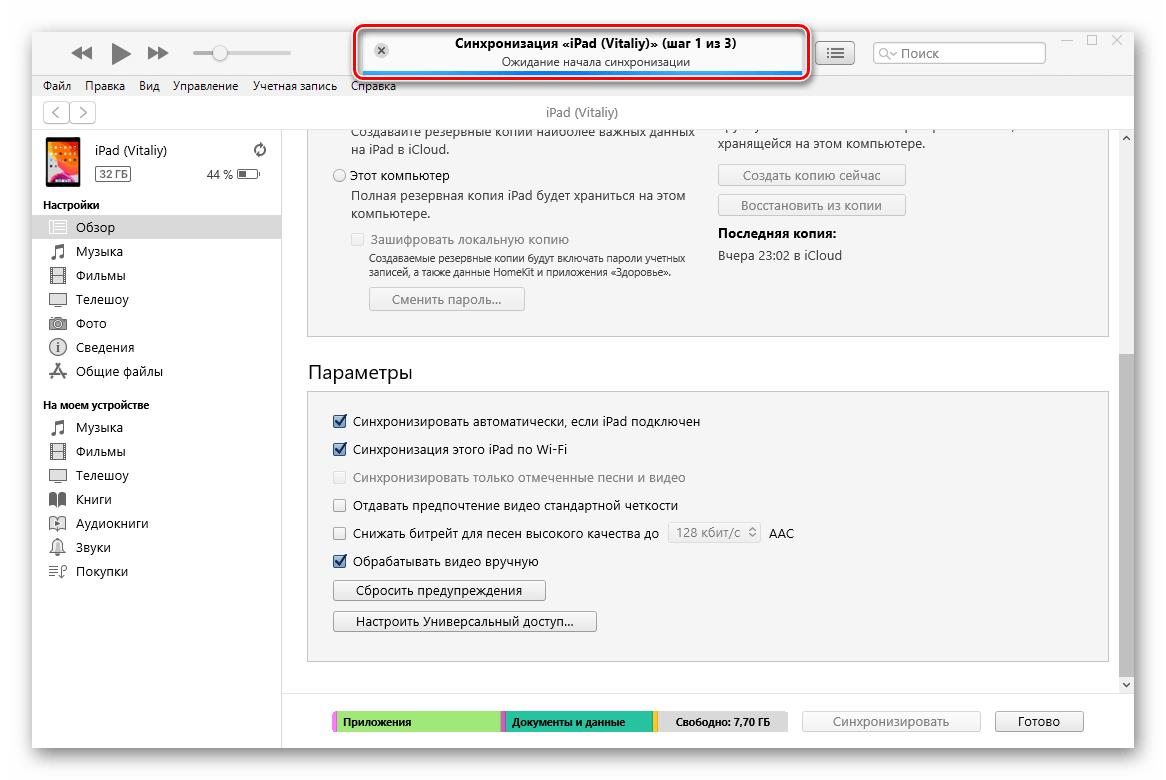Image resolution: width=1166 pixels, height=780 pixels.
Task: Skip to the next track
Action: [x=158, y=53]
